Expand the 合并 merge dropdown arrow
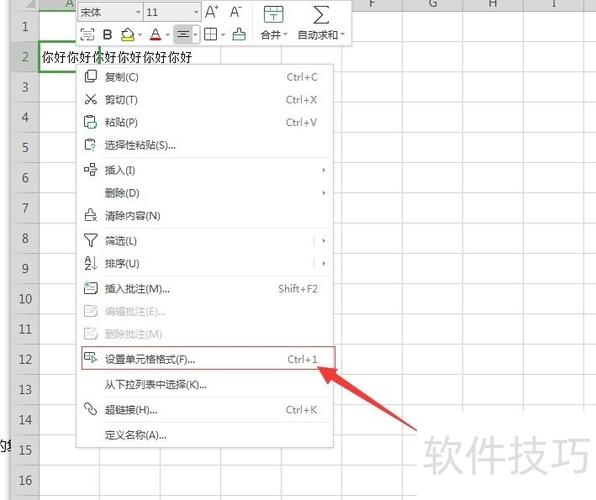The width and height of the screenshot is (596, 500). (285, 35)
